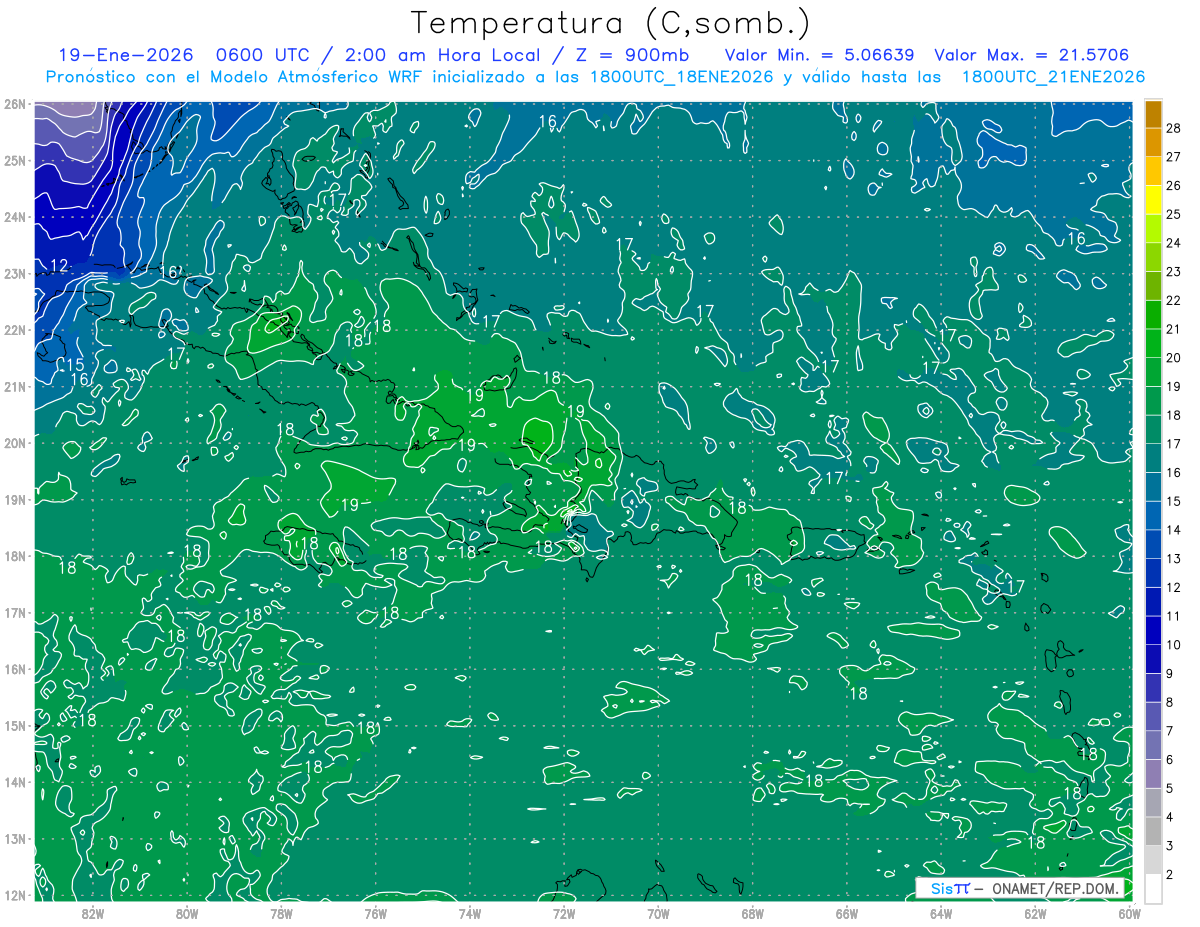
Task: Click the "68W" longitude axis label
Action: pyautogui.click(x=753, y=913)
